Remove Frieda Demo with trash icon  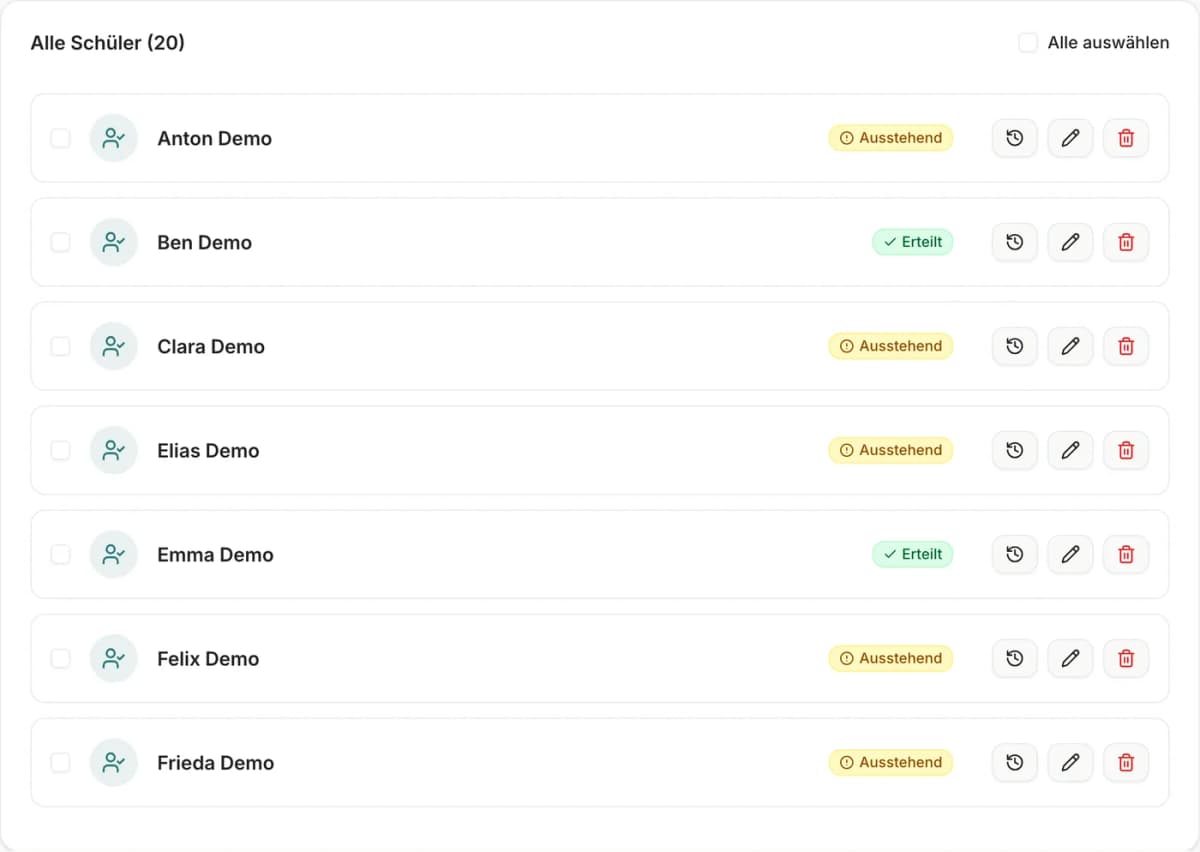pyautogui.click(x=1126, y=762)
